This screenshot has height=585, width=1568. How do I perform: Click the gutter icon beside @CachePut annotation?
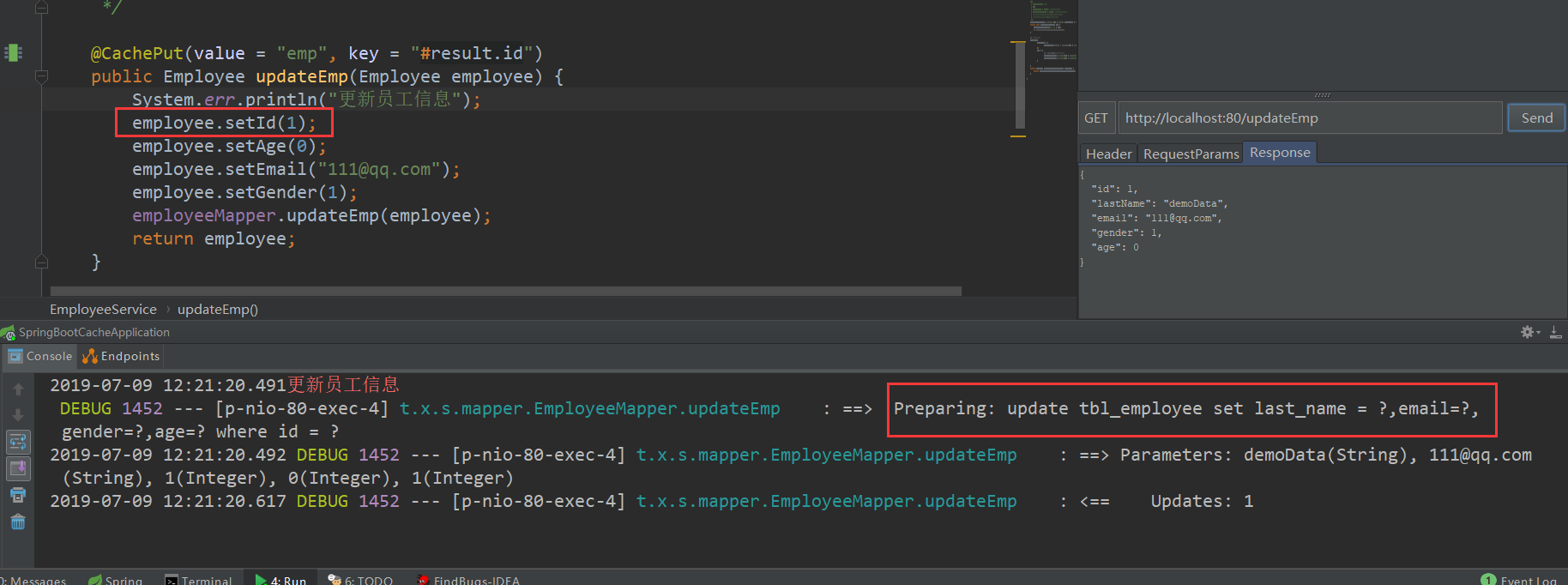pyautogui.click(x=13, y=52)
